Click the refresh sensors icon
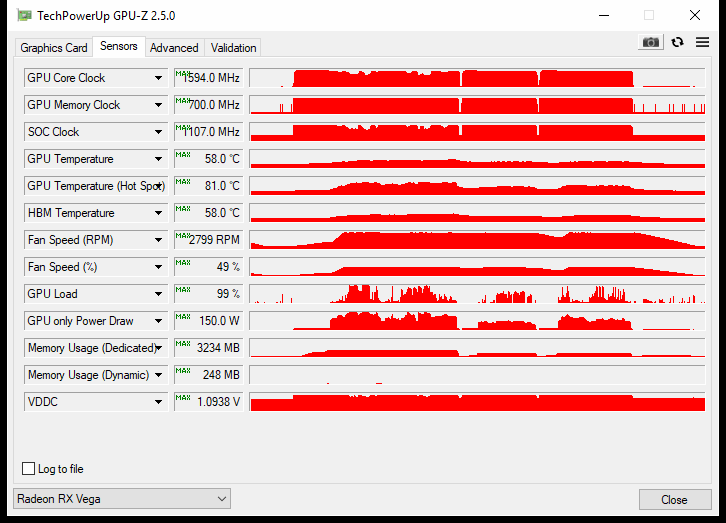The width and height of the screenshot is (726, 523). tap(677, 42)
